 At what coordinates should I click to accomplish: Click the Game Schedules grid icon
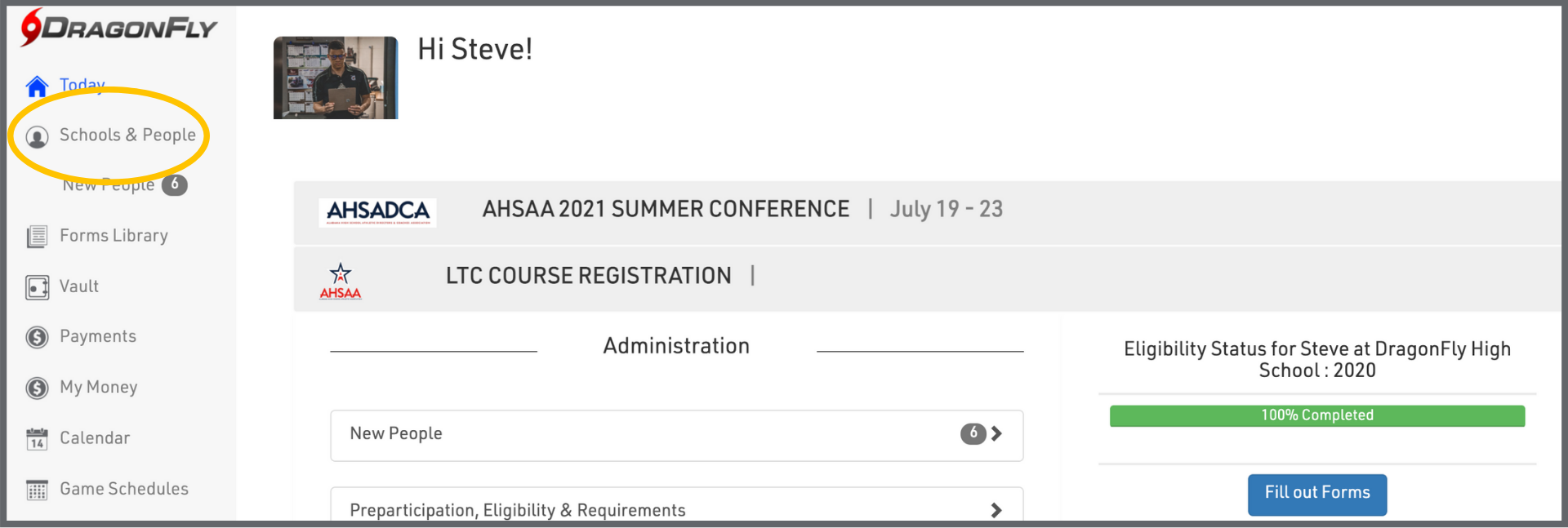pos(37,490)
